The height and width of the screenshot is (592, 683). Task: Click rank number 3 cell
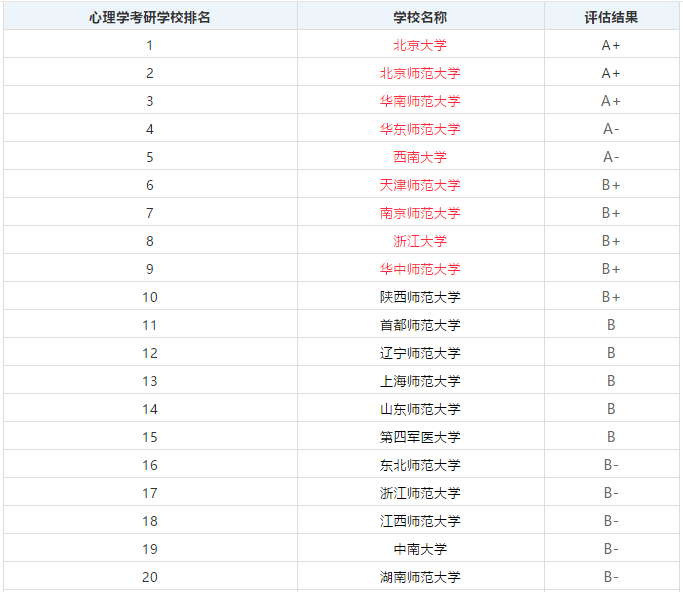[150, 101]
